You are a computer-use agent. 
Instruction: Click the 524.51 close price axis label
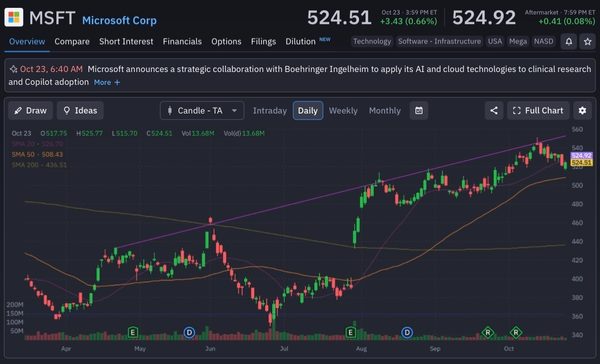tap(581, 163)
